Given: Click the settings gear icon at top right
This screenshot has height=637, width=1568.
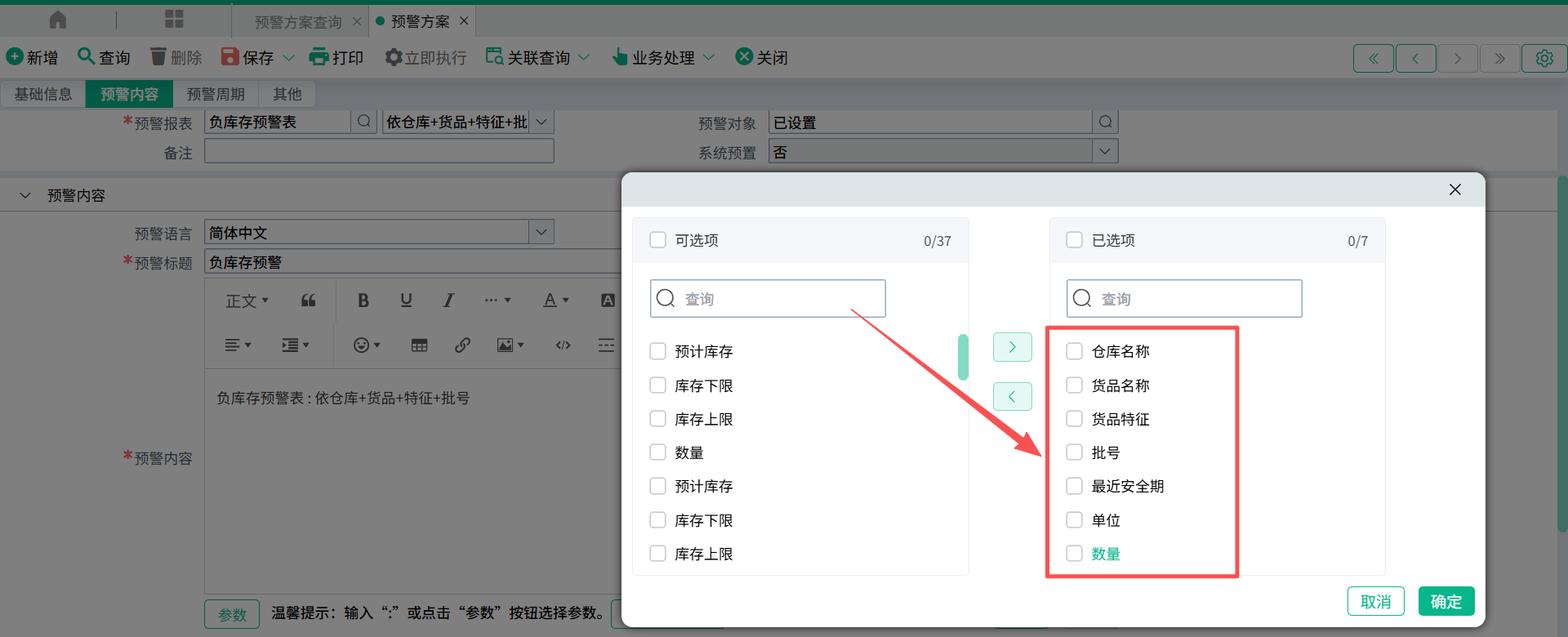Looking at the screenshot, I should [x=1543, y=59].
